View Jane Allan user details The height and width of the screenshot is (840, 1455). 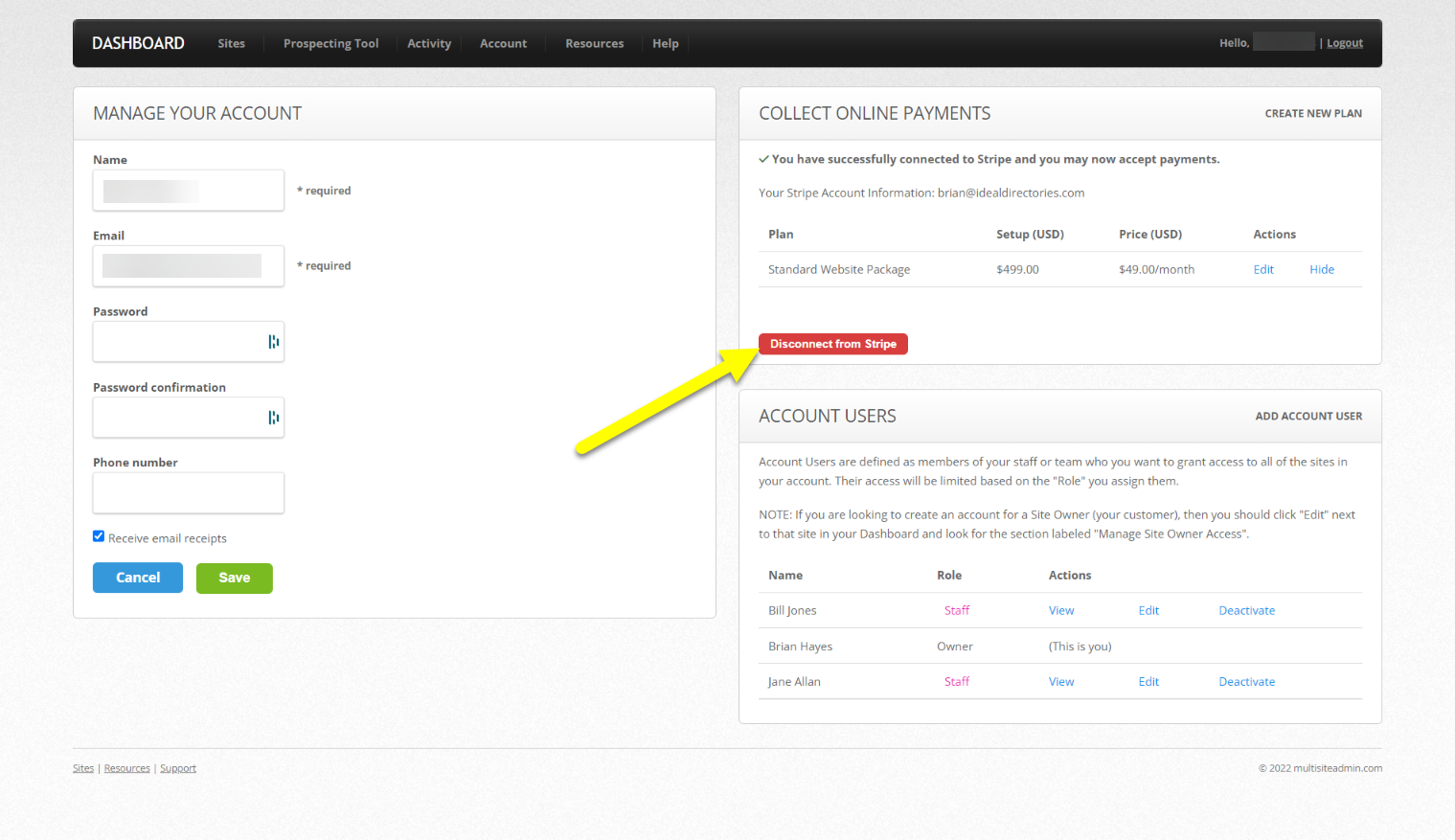pyautogui.click(x=1061, y=681)
